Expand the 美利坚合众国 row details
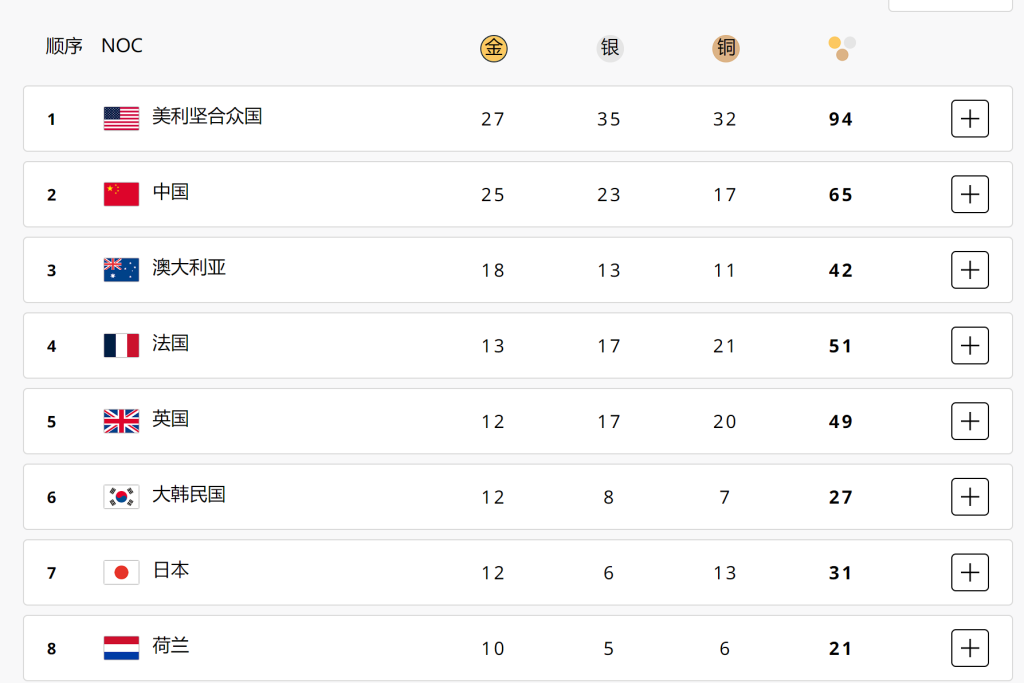This screenshot has height=683, width=1024. point(969,119)
